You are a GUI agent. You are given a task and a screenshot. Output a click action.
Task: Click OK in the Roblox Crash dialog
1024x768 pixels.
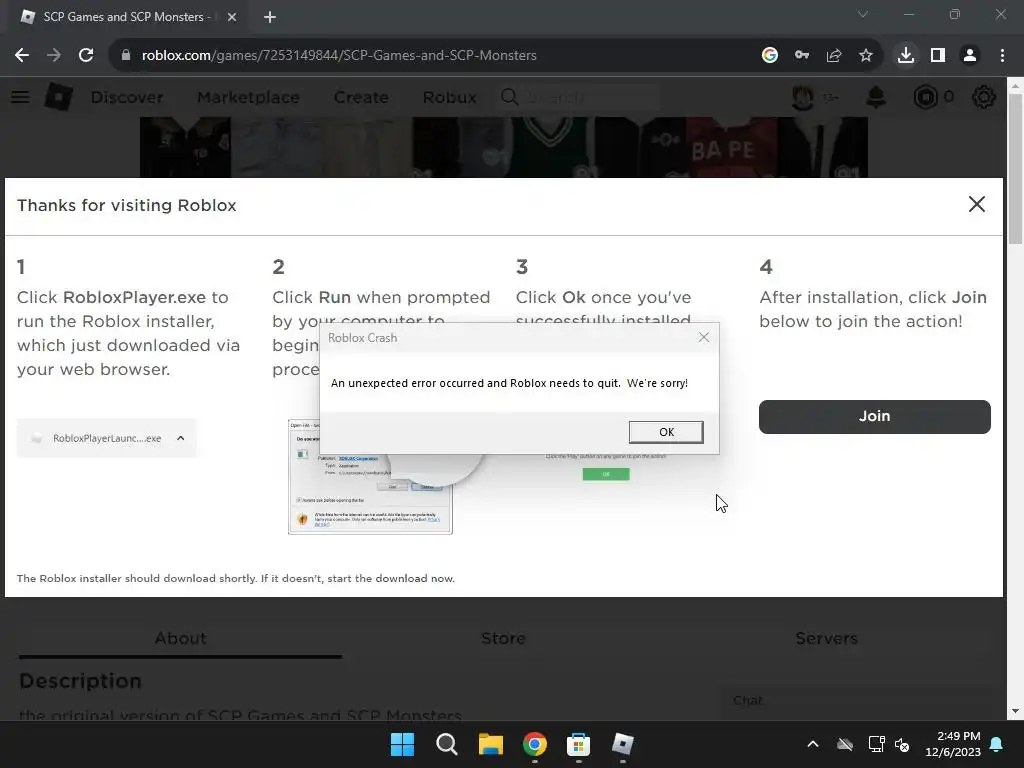tap(665, 432)
